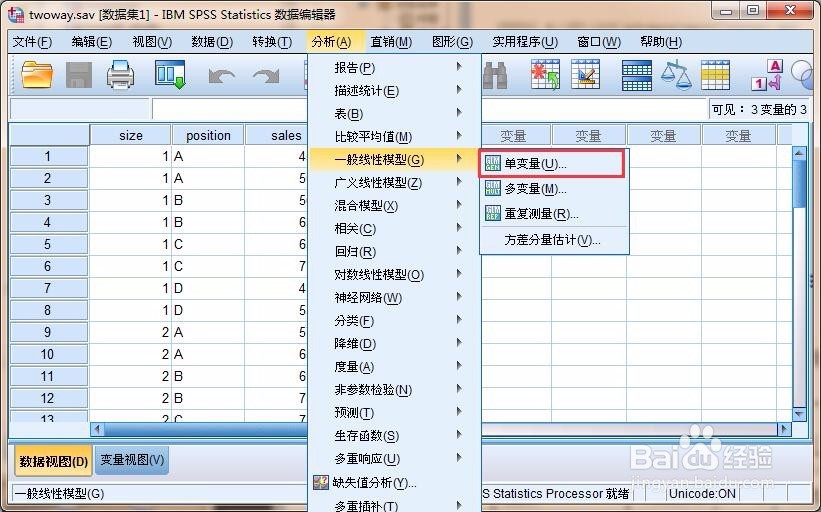Screen dimensions: 821x512
Task: Select the position column header
Action: [x=208, y=136]
